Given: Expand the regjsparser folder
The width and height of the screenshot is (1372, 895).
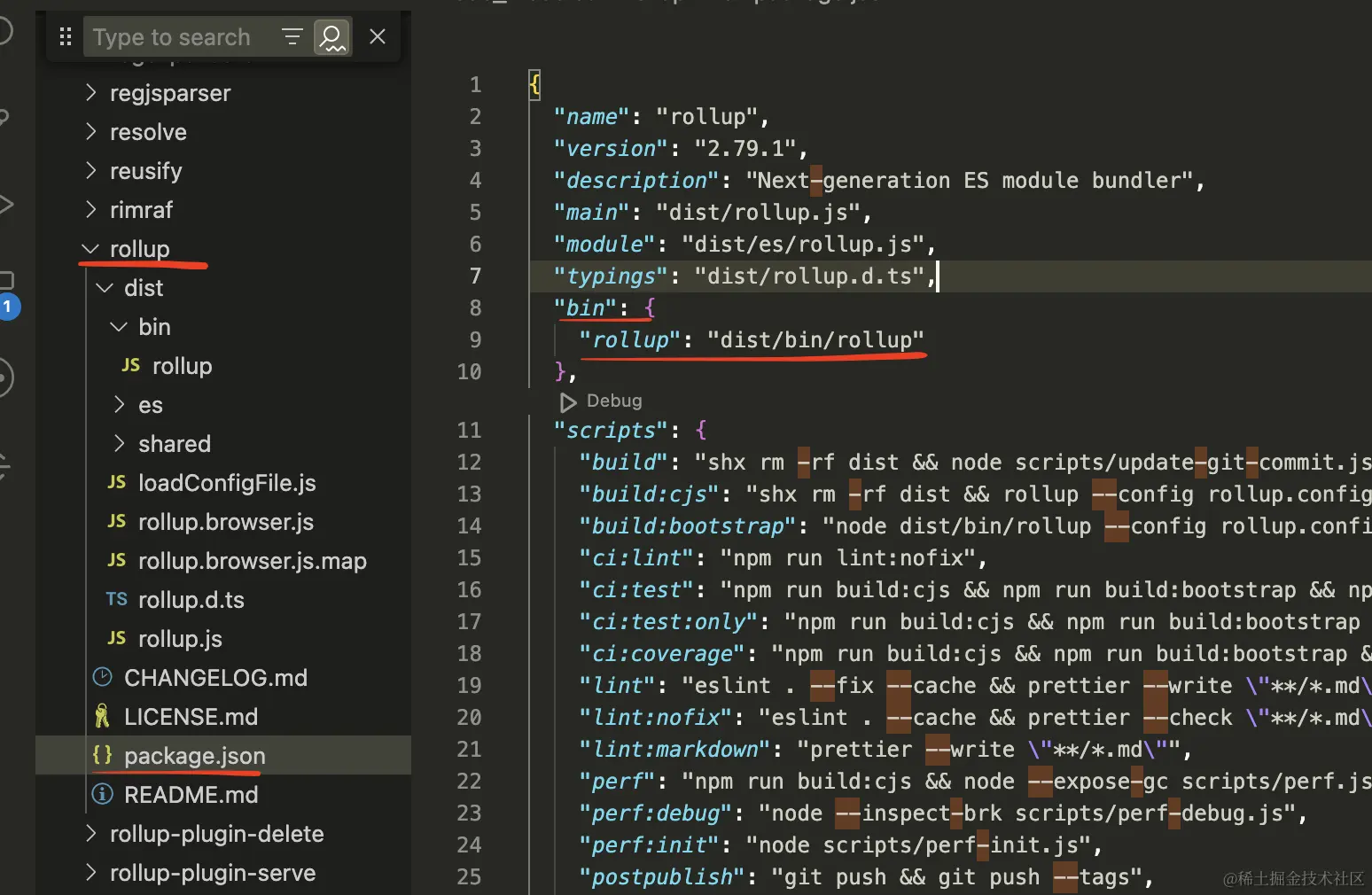Looking at the screenshot, I should click(90, 92).
